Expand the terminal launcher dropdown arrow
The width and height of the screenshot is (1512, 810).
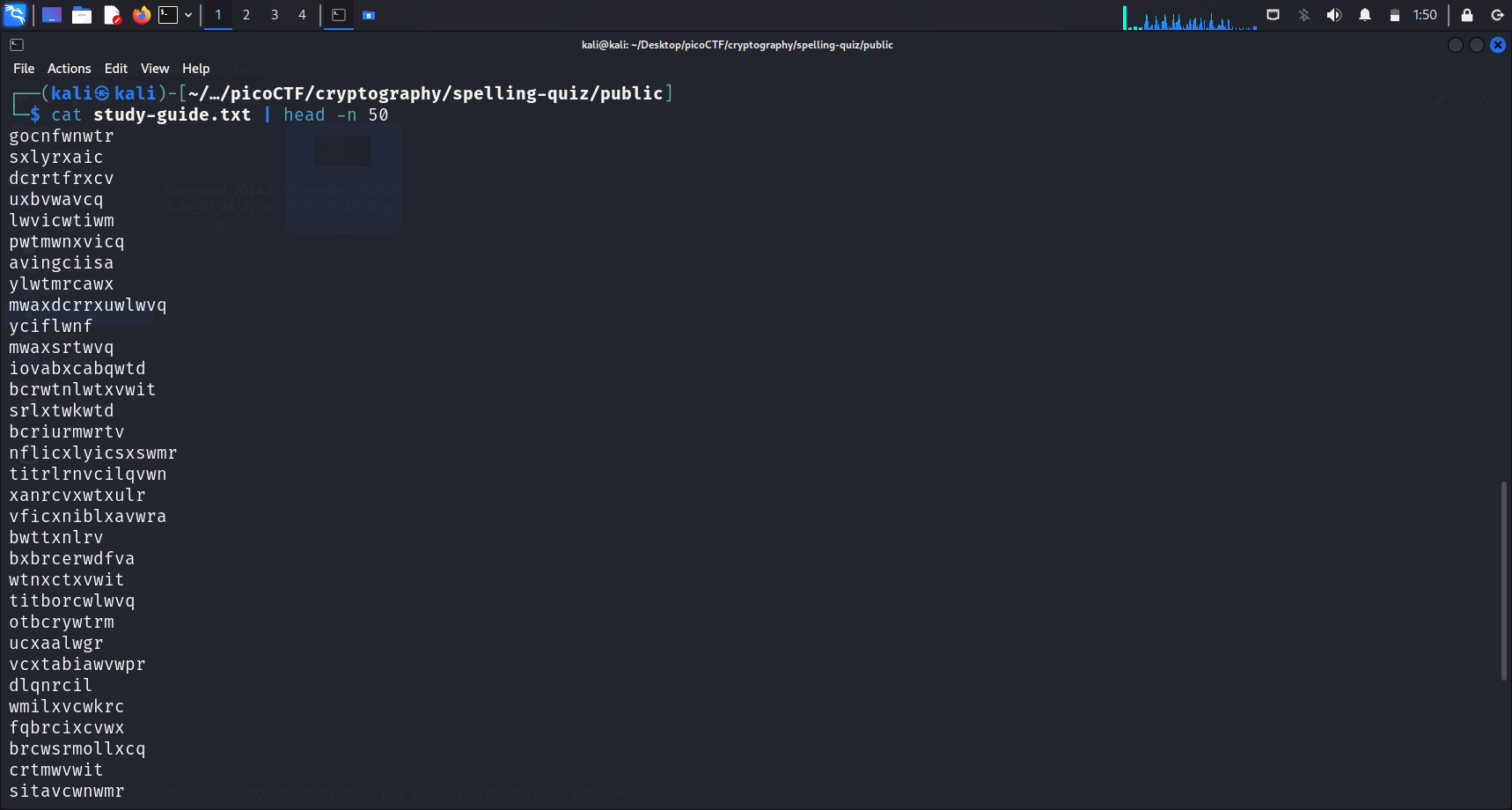[x=188, y=15]
